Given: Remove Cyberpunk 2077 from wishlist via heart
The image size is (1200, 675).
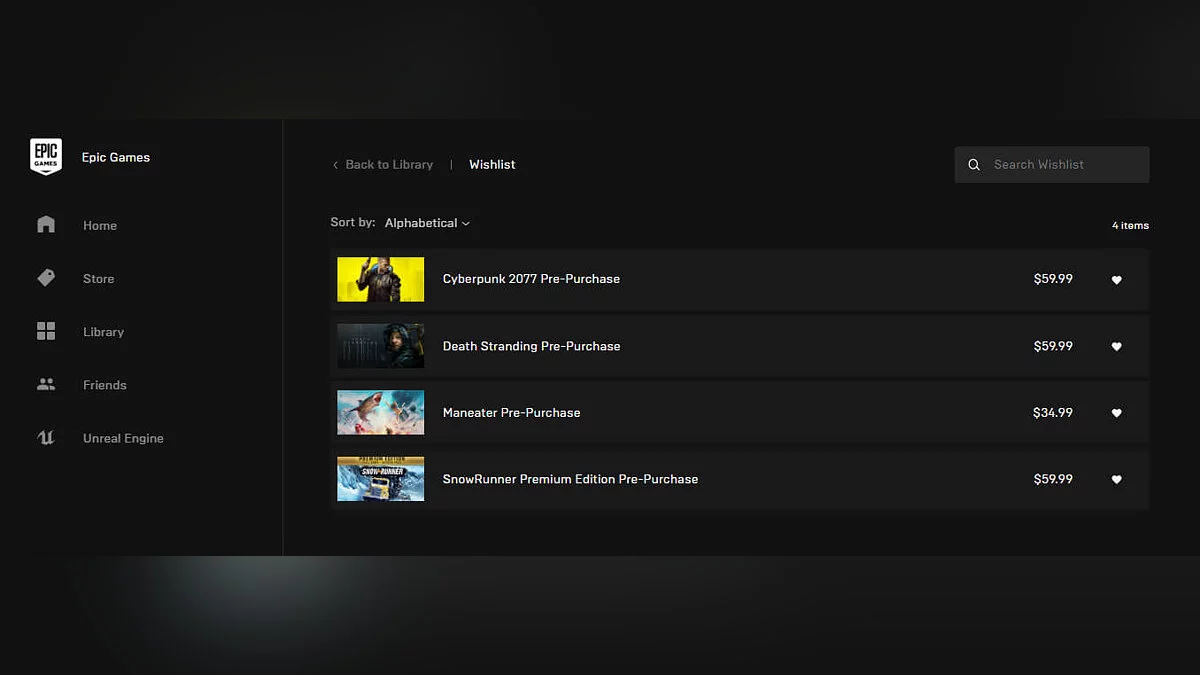Looking at the screenshot, I should (1116, 280).
